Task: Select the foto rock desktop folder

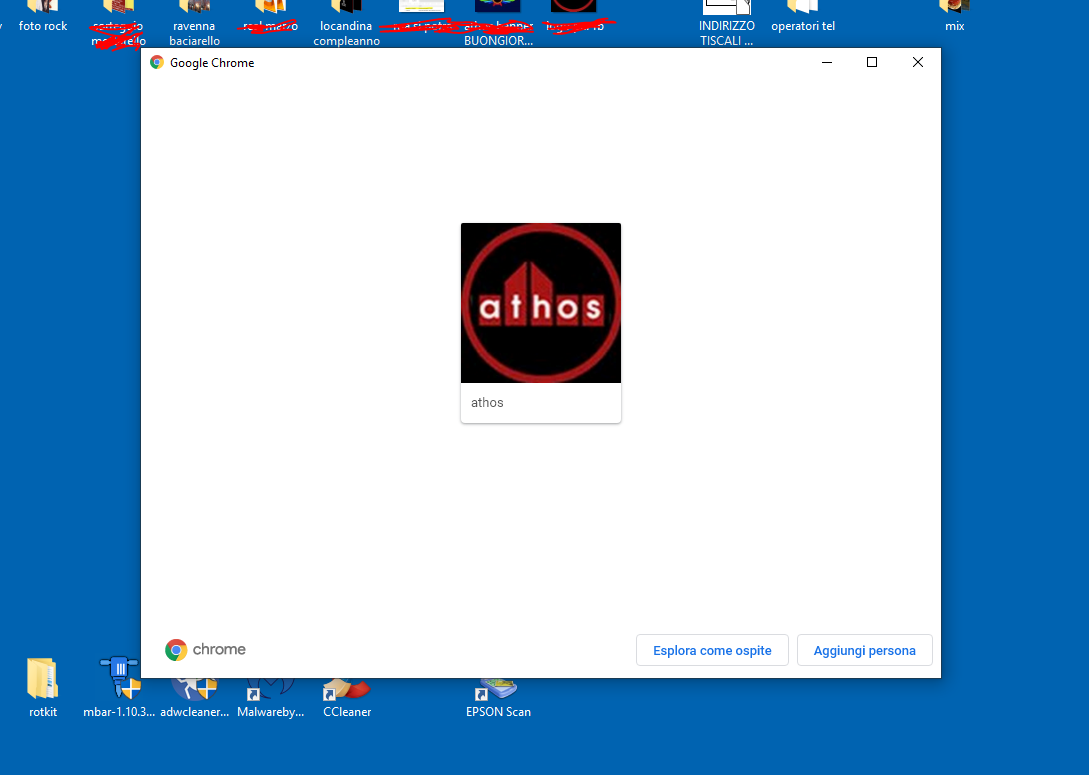Action: [43, 17]
